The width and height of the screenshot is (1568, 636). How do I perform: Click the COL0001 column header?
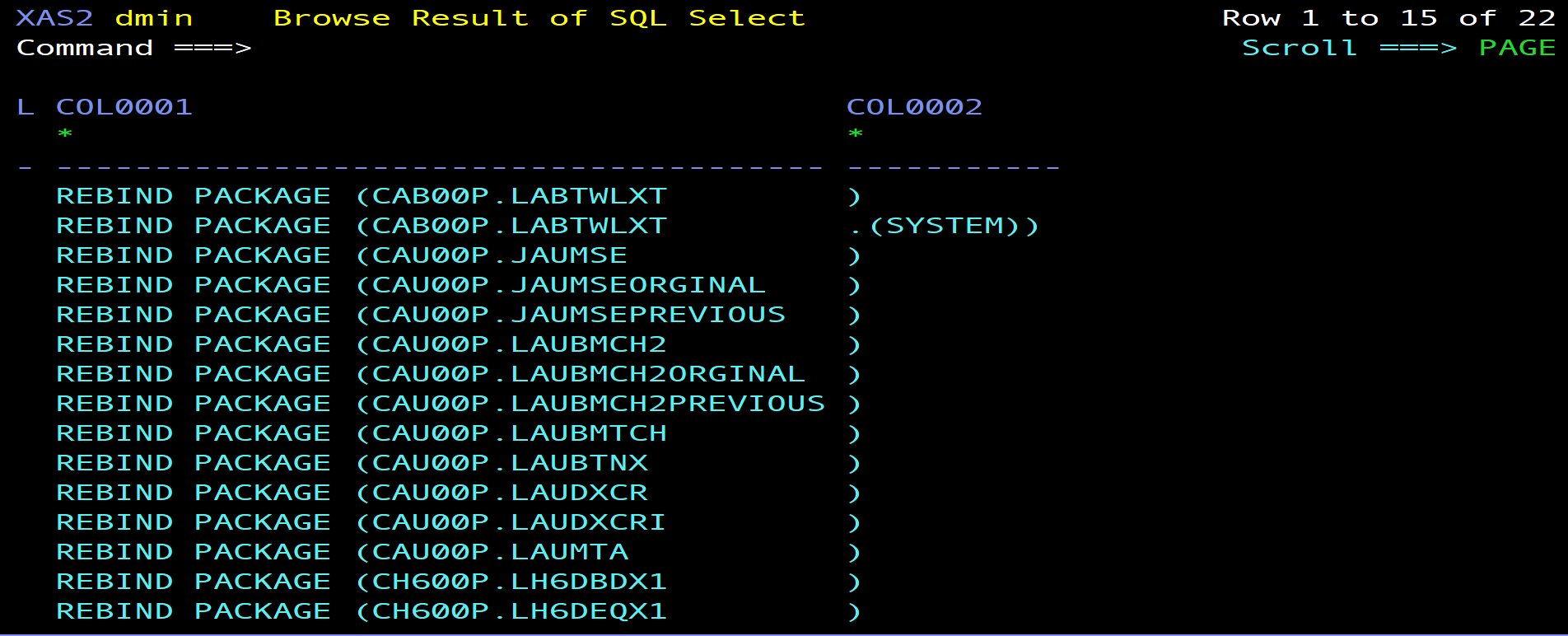124,107
